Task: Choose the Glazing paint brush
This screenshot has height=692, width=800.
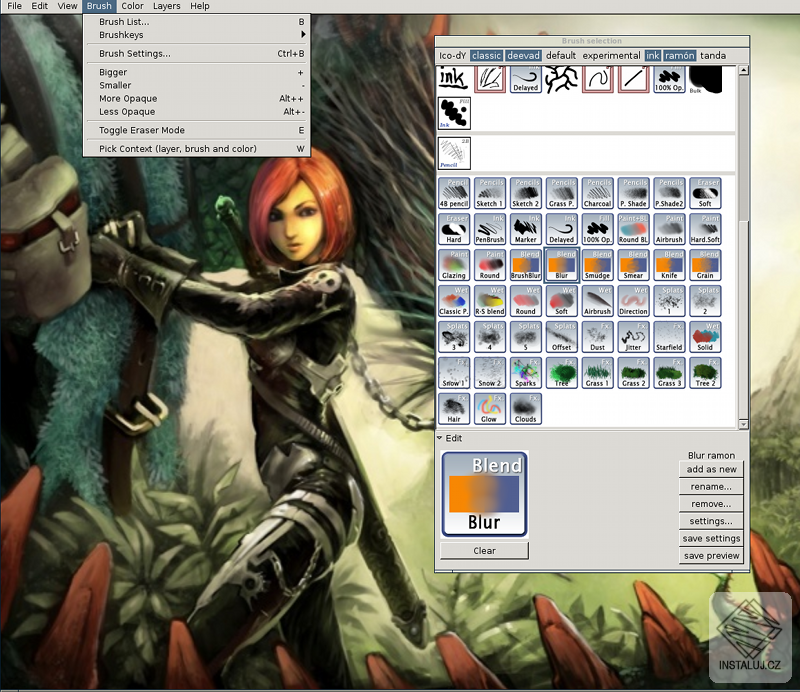Action: click(454, 265)
